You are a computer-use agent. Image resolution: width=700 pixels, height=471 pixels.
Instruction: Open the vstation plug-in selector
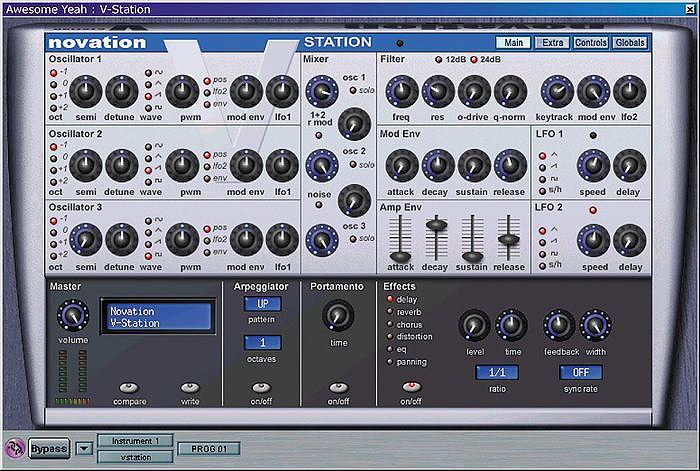135,457
